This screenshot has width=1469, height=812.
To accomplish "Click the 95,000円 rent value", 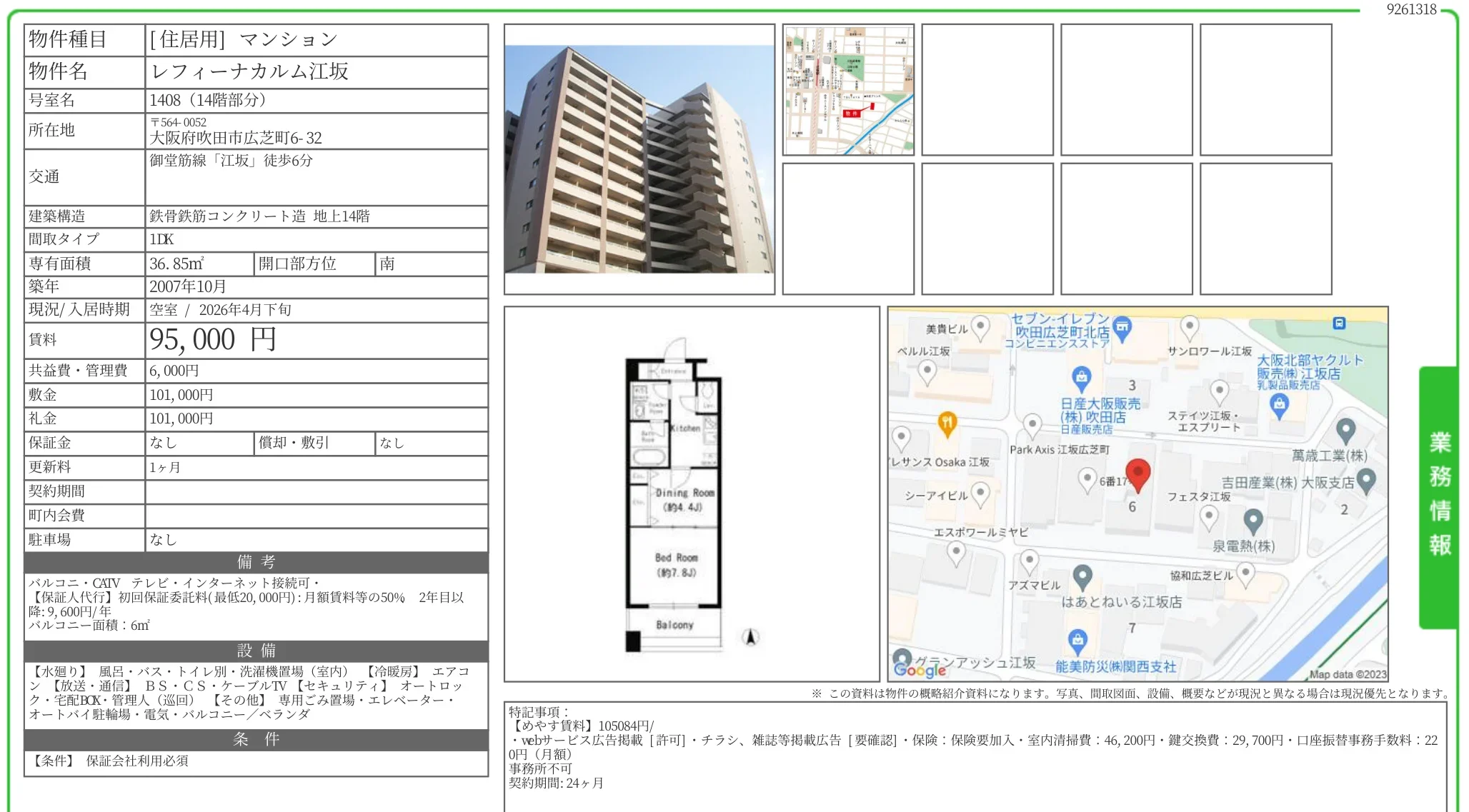I will coord(212,340).
